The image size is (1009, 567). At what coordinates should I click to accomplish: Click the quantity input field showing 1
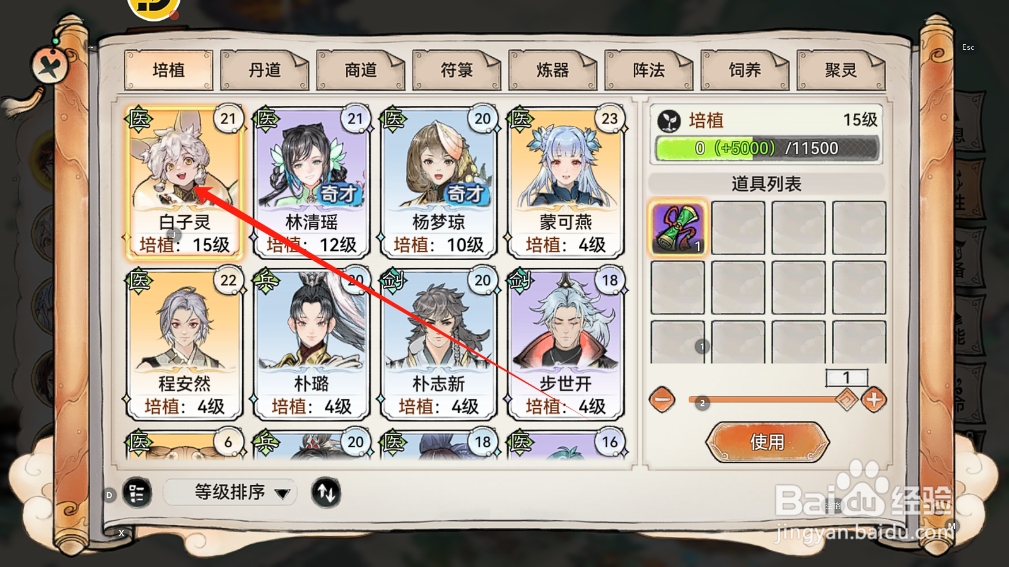[847, 377]
